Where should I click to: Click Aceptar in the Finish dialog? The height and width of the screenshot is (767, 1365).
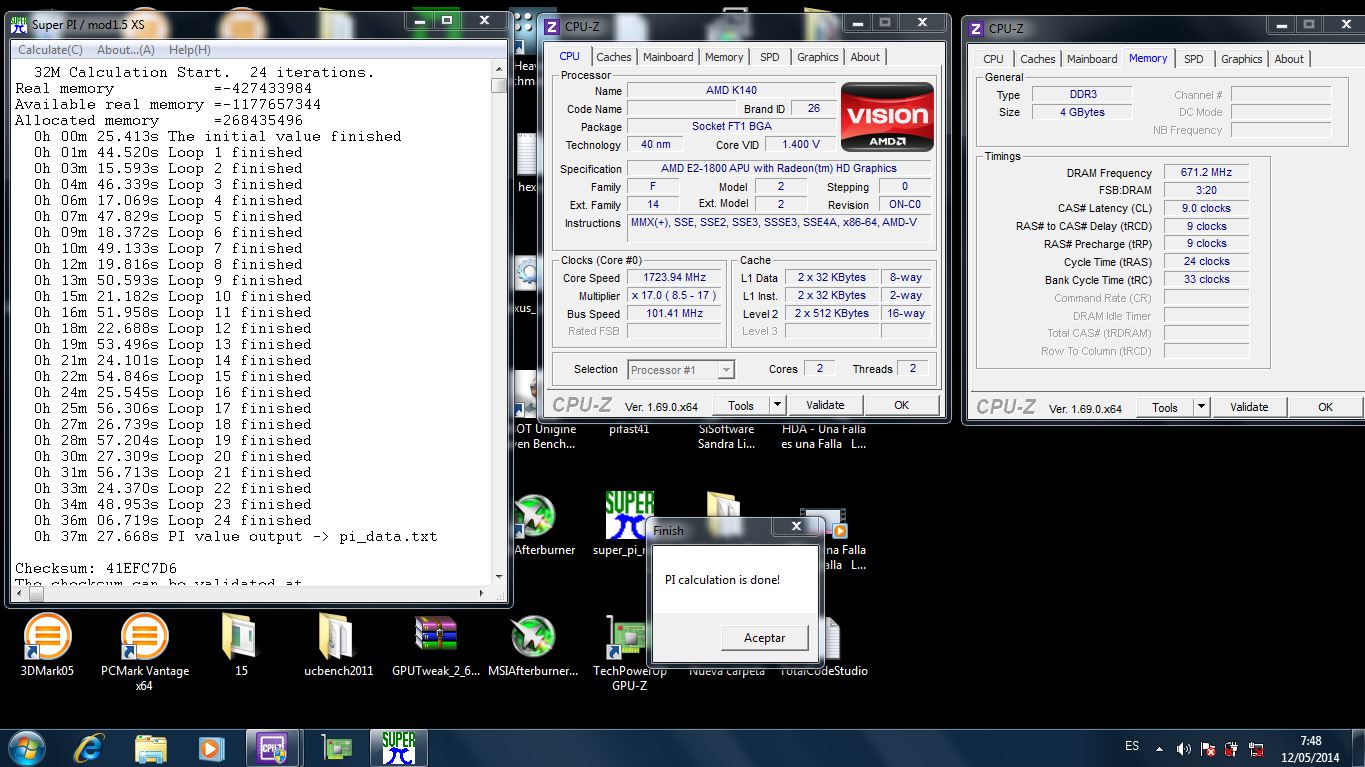764,637
